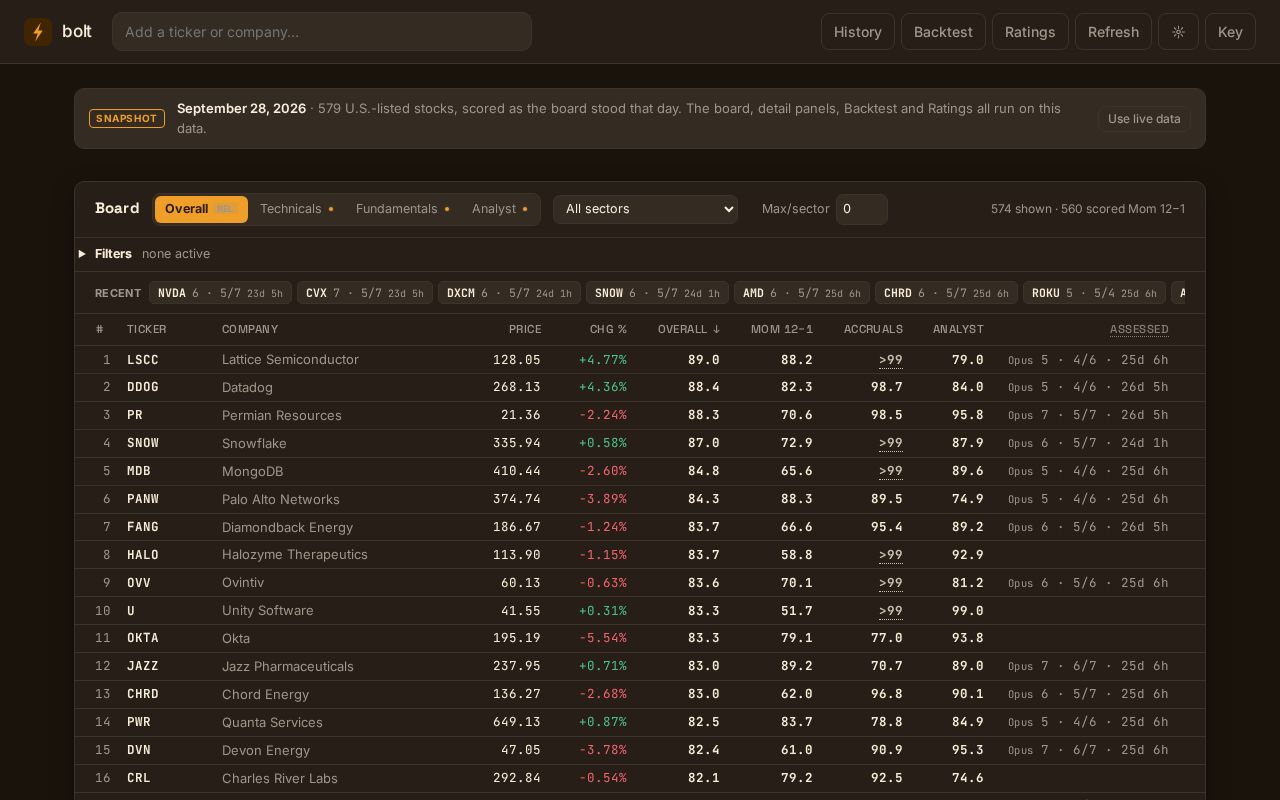Open the CHRD recent chip

[946, 293]
